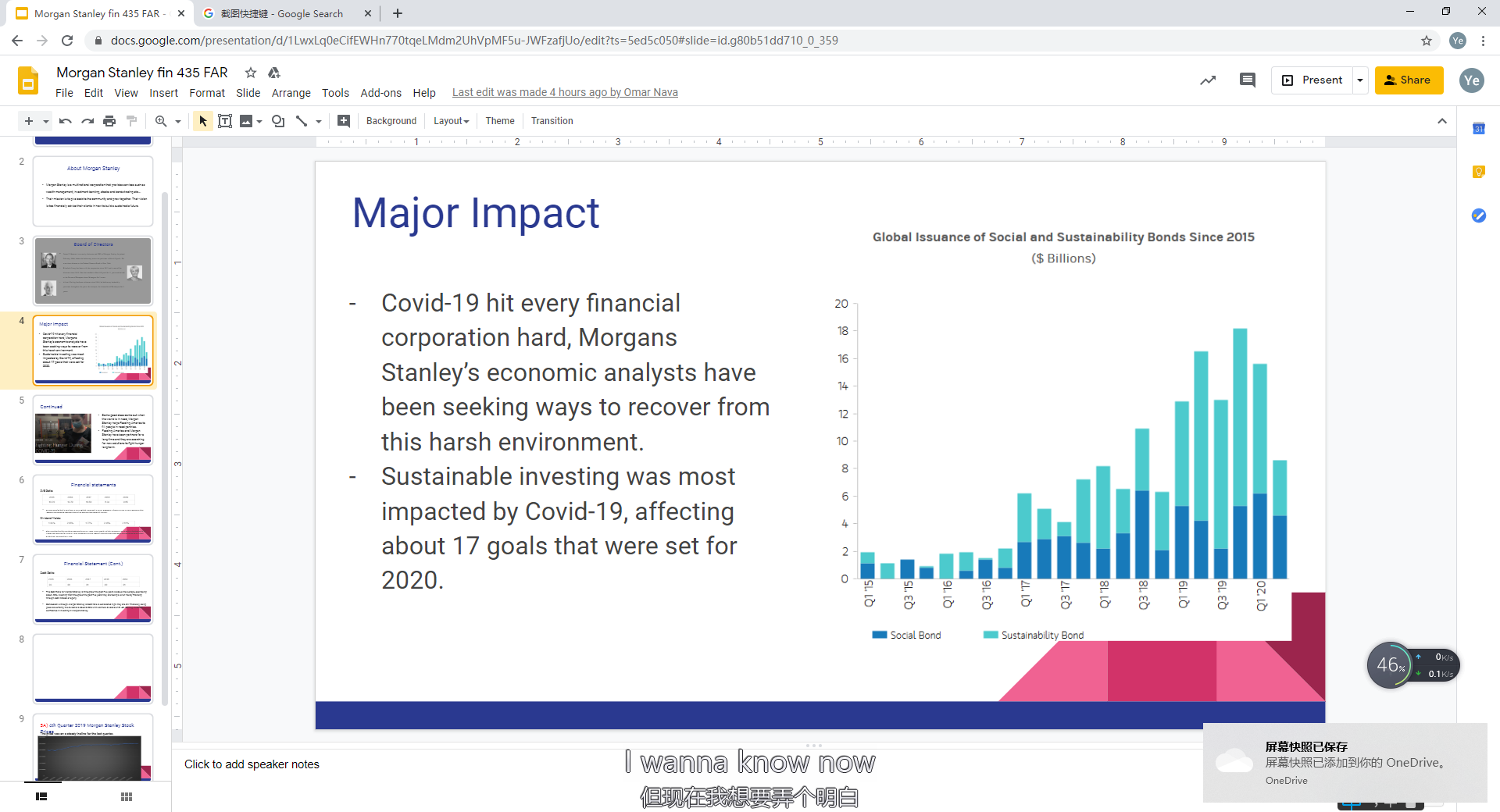
Task: Open the line type dropdown arrow
Action: (x=319, y=121)
